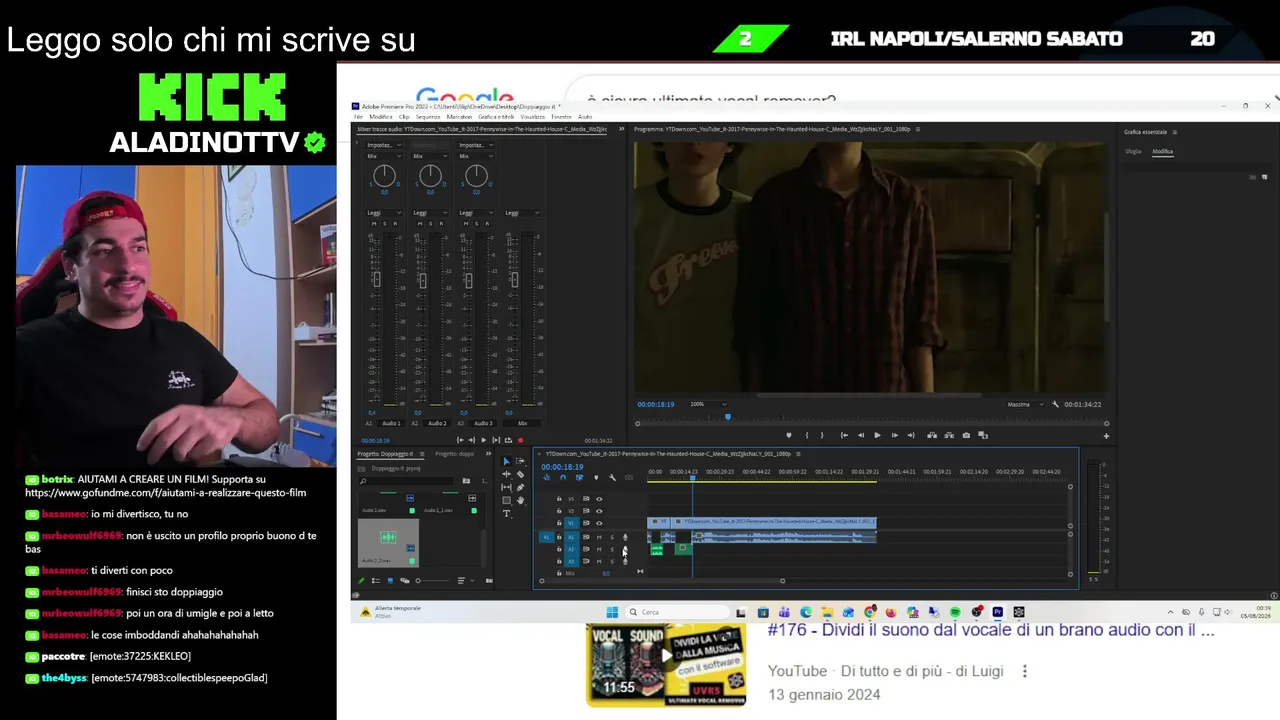
Task: Click the Extract button in Program monitor
Action: (x=949, y=435)
